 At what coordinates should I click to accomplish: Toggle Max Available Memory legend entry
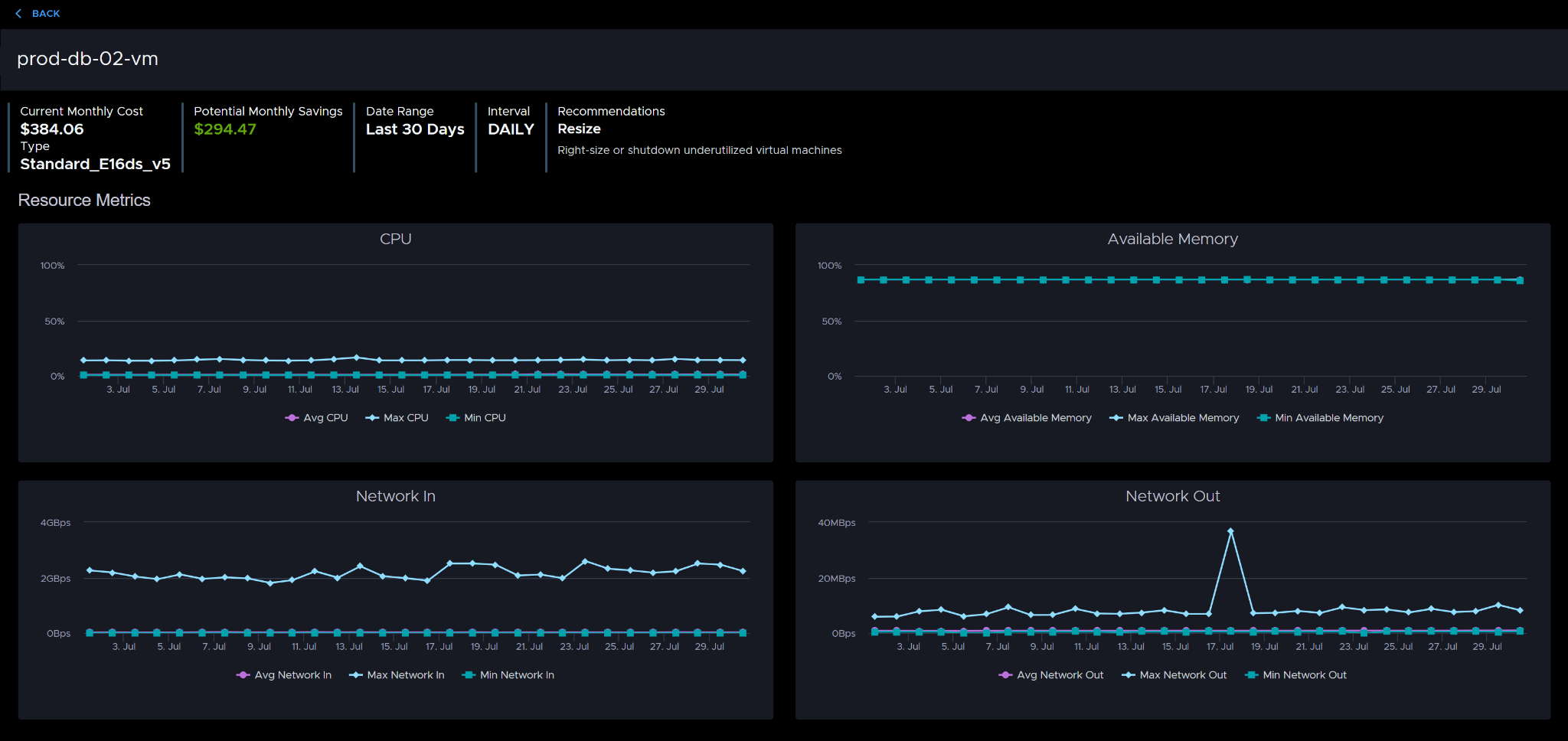[1174, 418]
